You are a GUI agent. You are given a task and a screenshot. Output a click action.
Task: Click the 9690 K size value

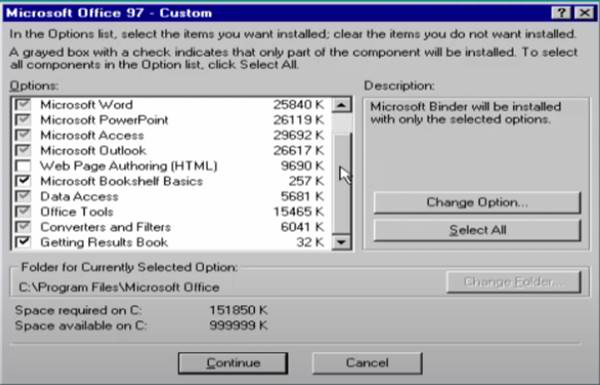[x=302, y=166]
